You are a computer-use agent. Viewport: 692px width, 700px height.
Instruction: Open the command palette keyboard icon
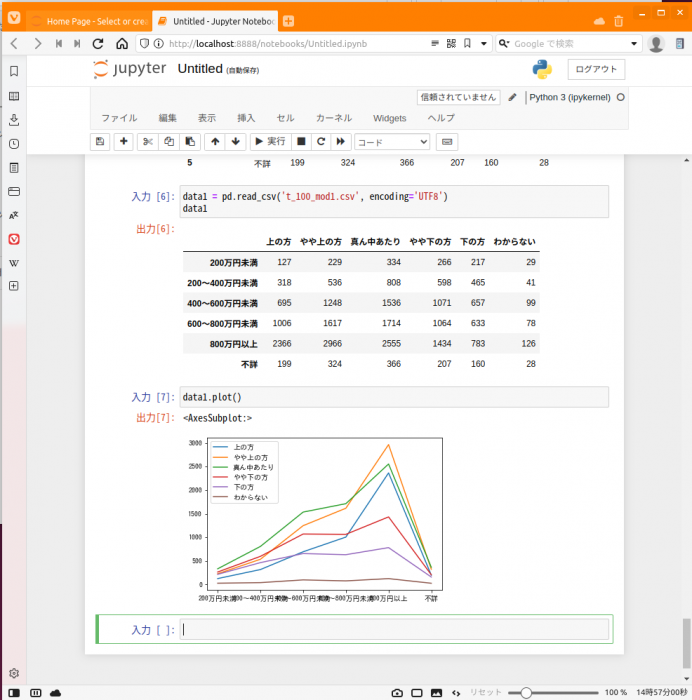tap(446, 142)
